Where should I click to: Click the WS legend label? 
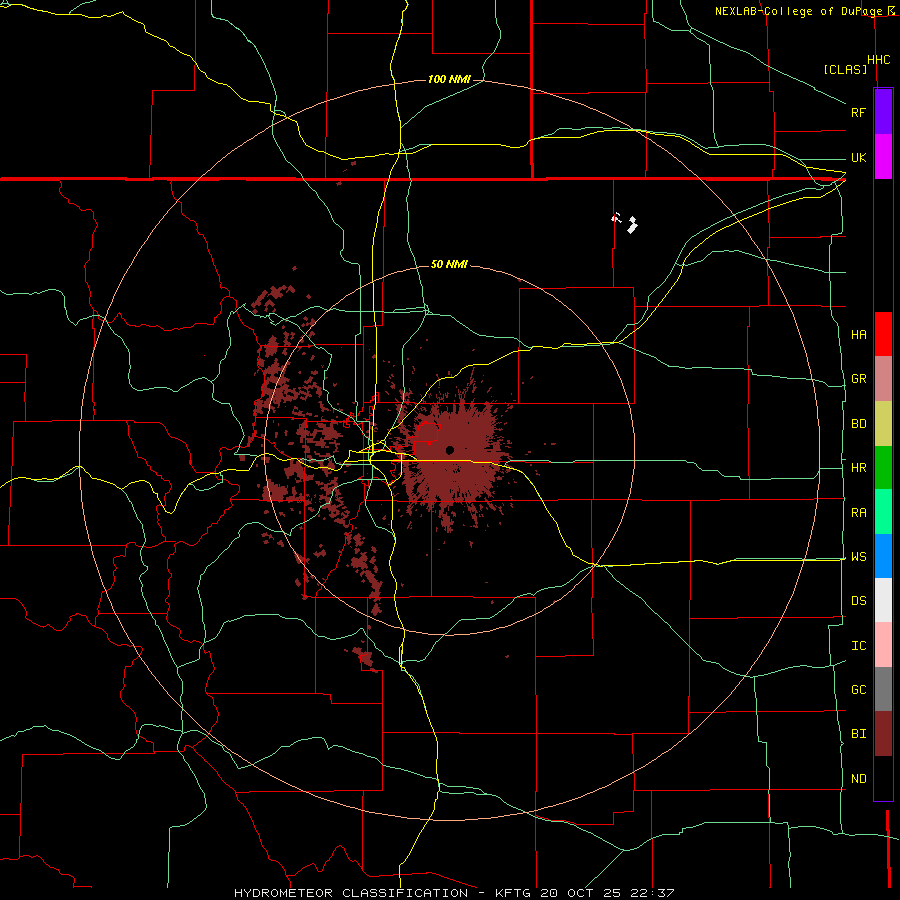pos(858,557)
